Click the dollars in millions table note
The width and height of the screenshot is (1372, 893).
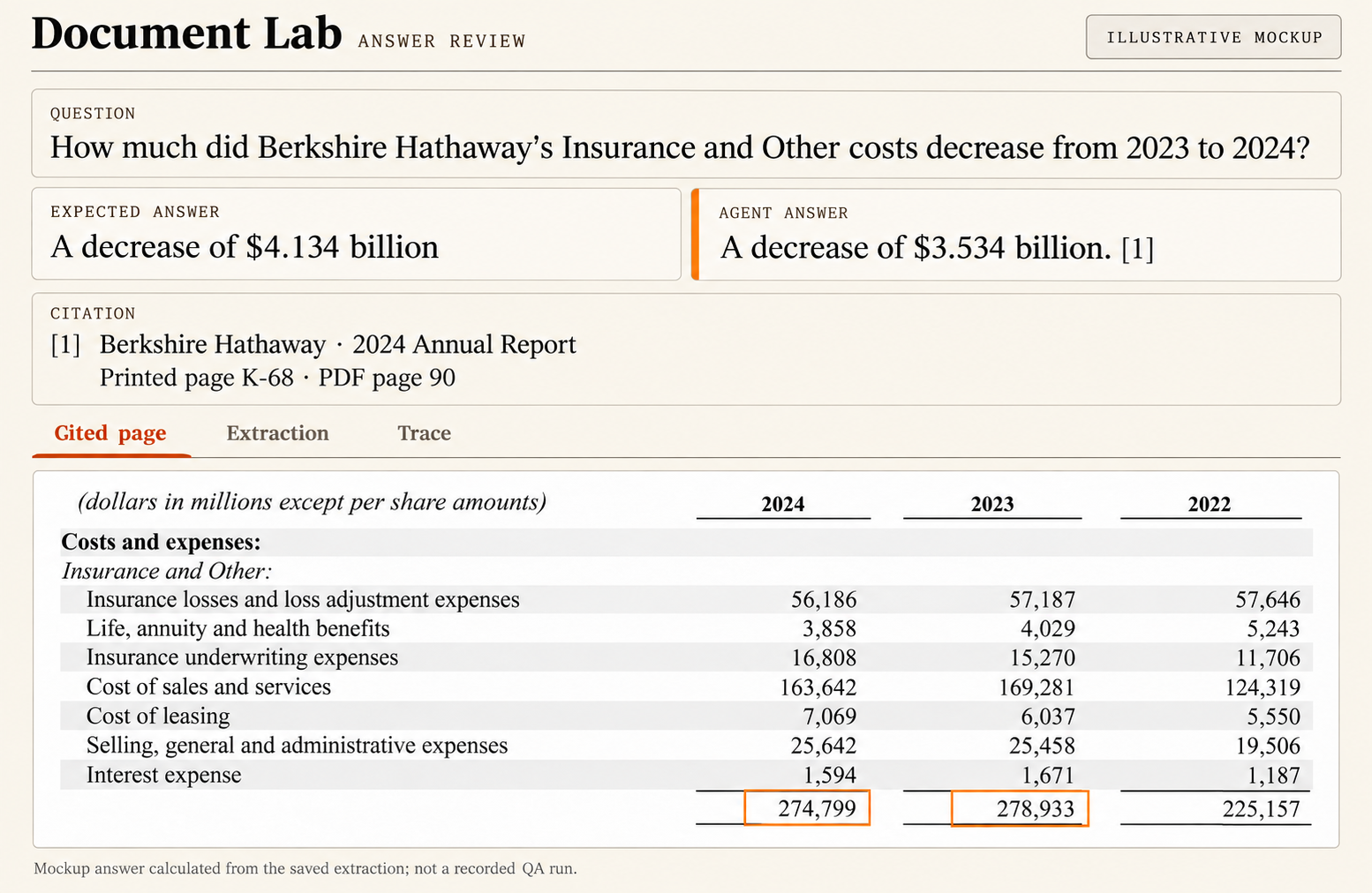[312, 502]
